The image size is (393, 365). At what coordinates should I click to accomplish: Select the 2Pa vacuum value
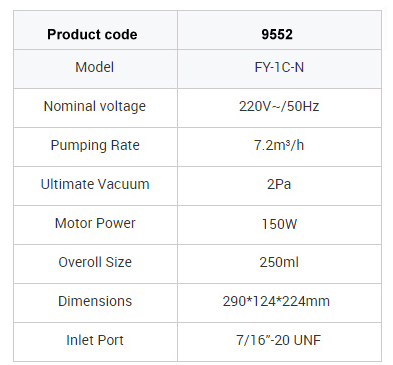click(279, 185)
